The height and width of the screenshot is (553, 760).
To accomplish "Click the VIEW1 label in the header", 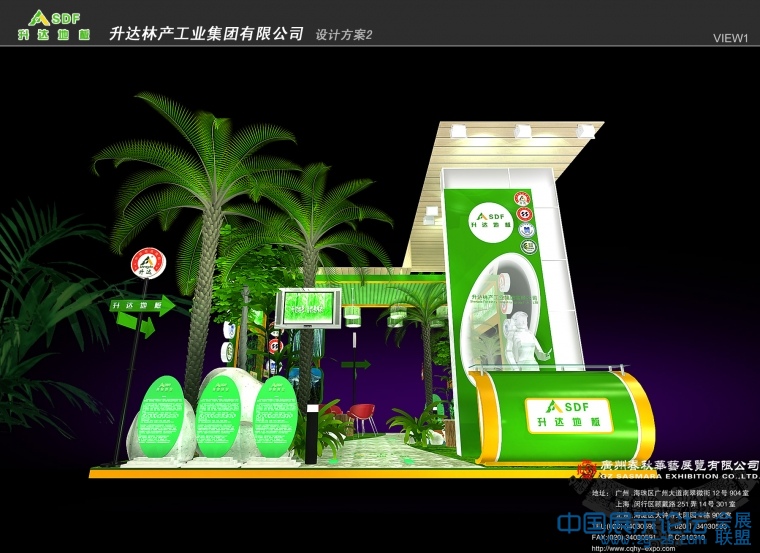I will tap(730, 38).
